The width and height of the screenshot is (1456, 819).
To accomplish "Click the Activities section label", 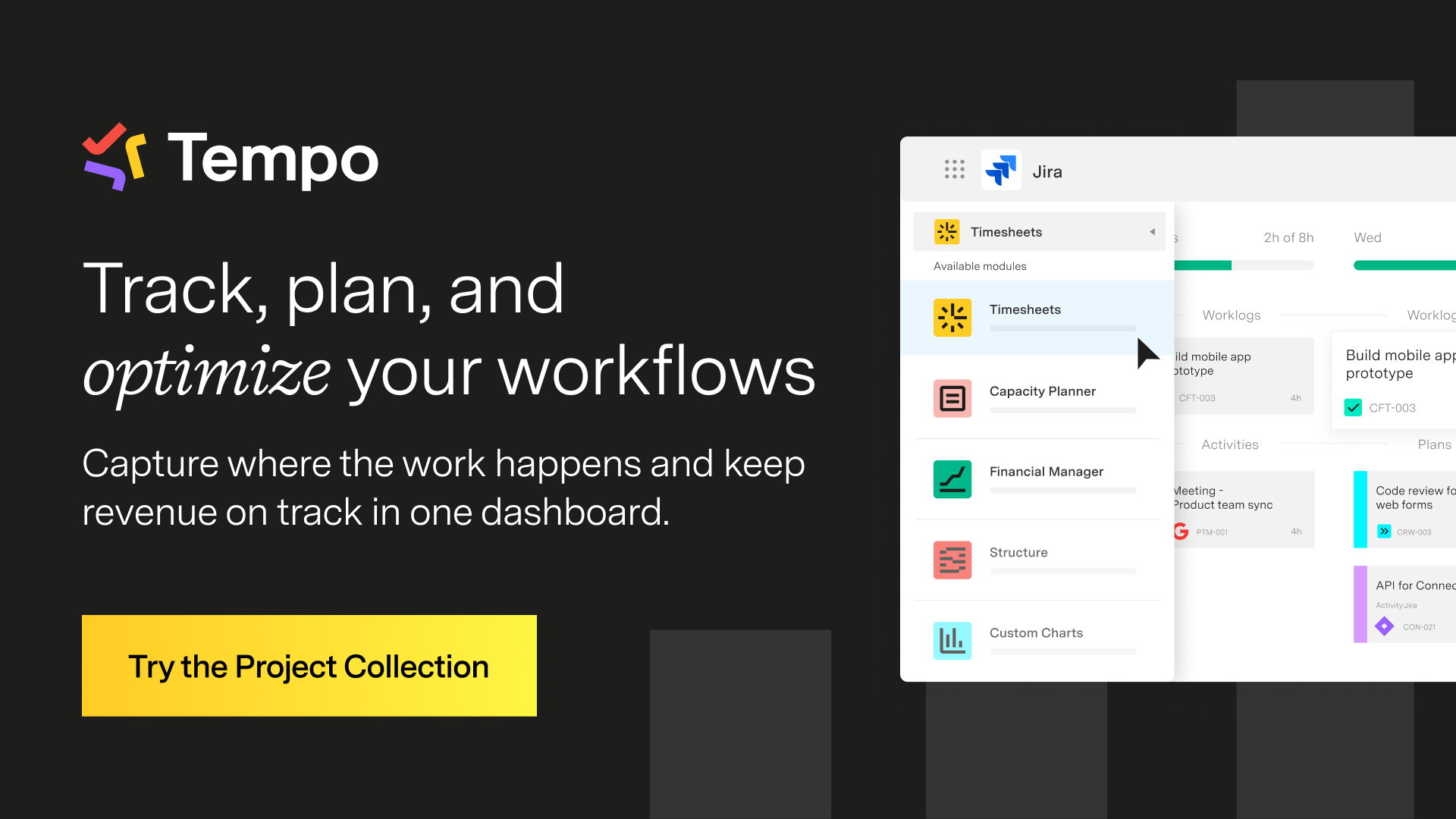I will pyautogui.click(x=1230, y=444).
